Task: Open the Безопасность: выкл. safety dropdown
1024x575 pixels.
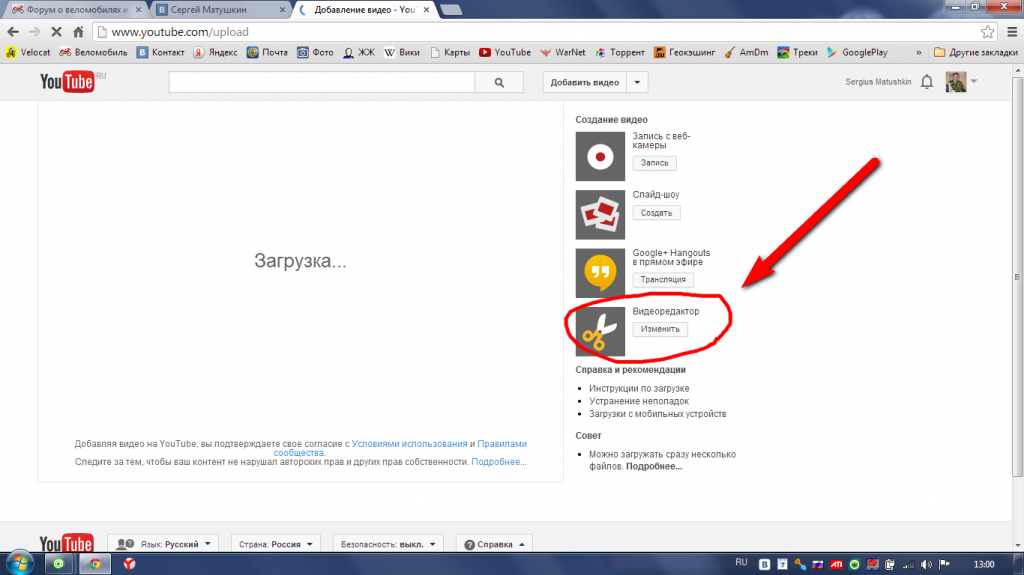Action: (388, 544)
